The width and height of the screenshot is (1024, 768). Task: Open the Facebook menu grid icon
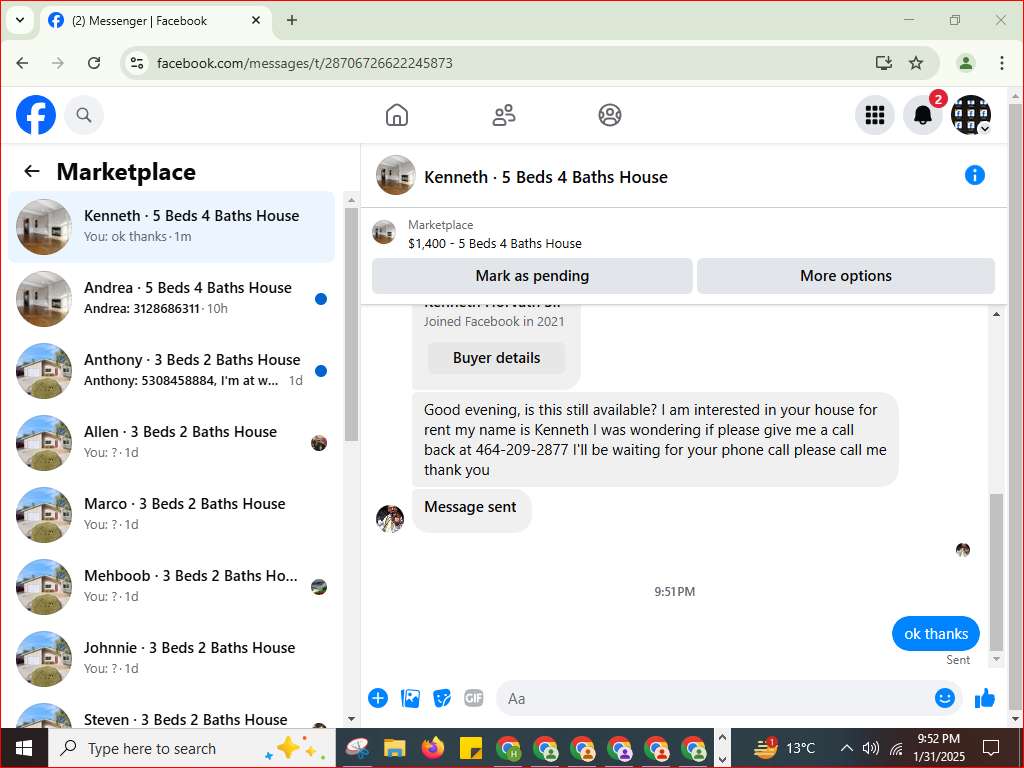874,115
